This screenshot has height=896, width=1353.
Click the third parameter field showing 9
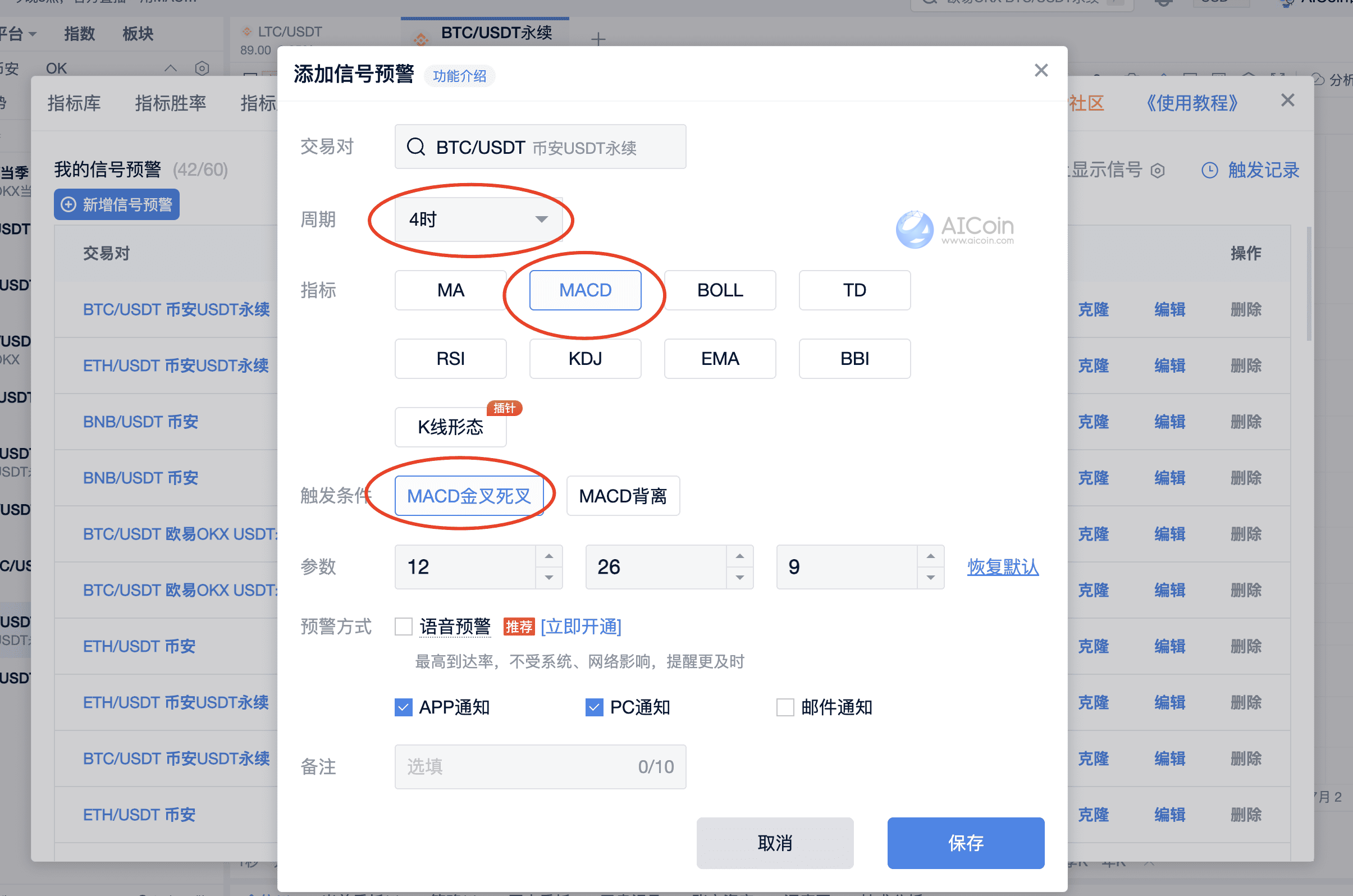[x=847, y=567]
